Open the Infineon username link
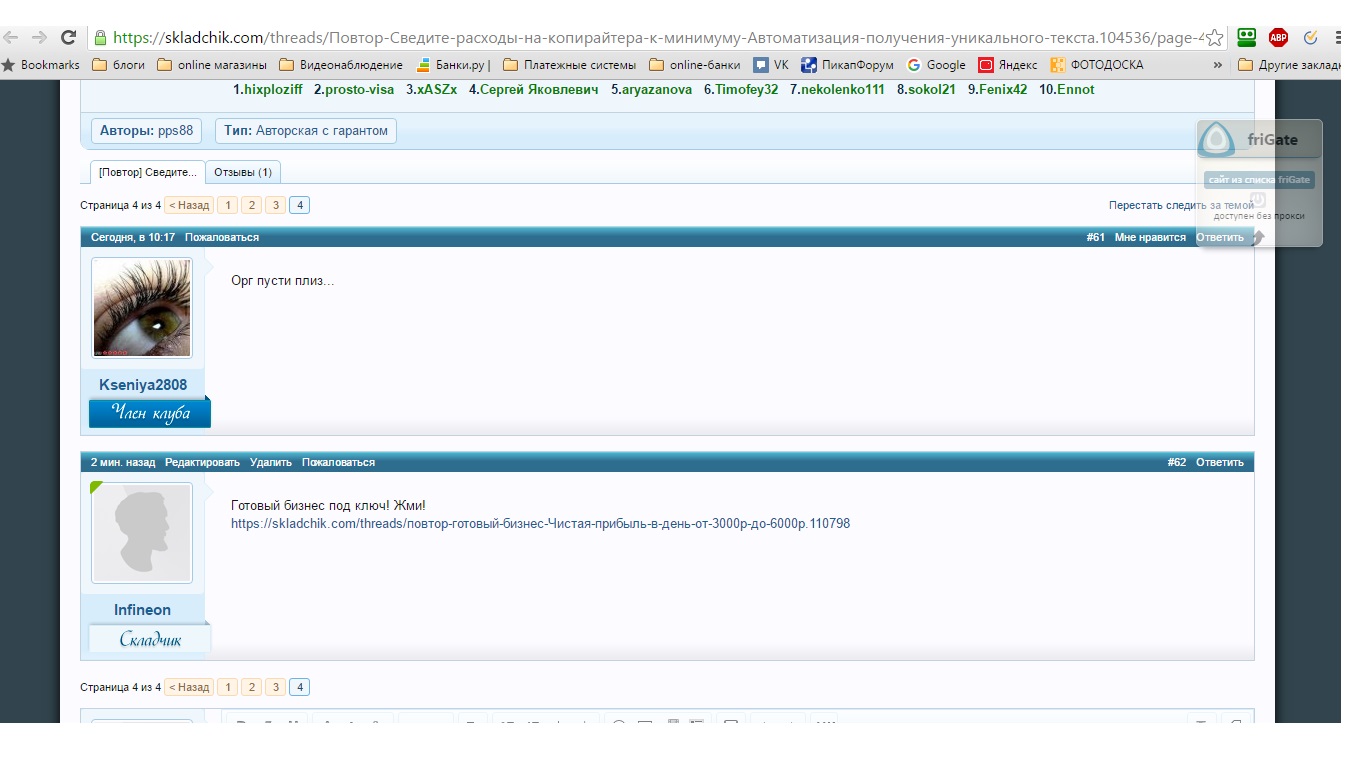1366x768 pixels. pos(142,610)
